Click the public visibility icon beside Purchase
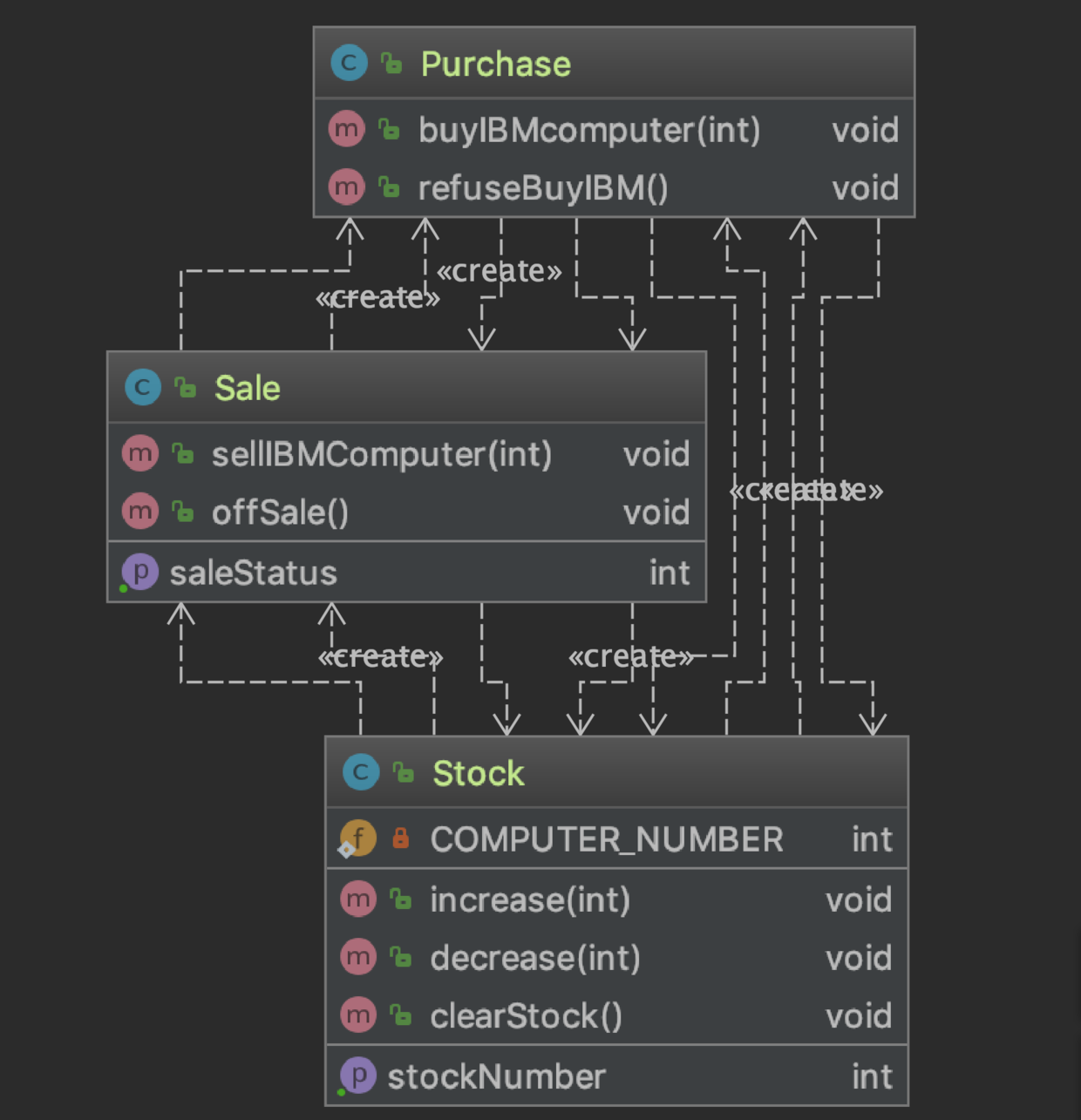 point(391,64)
